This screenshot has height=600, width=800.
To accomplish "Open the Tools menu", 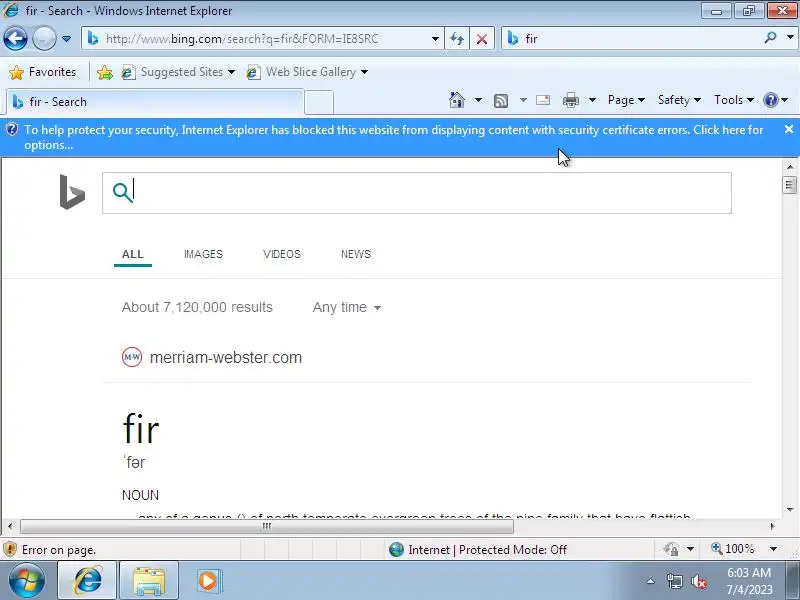I will point(734,100).
